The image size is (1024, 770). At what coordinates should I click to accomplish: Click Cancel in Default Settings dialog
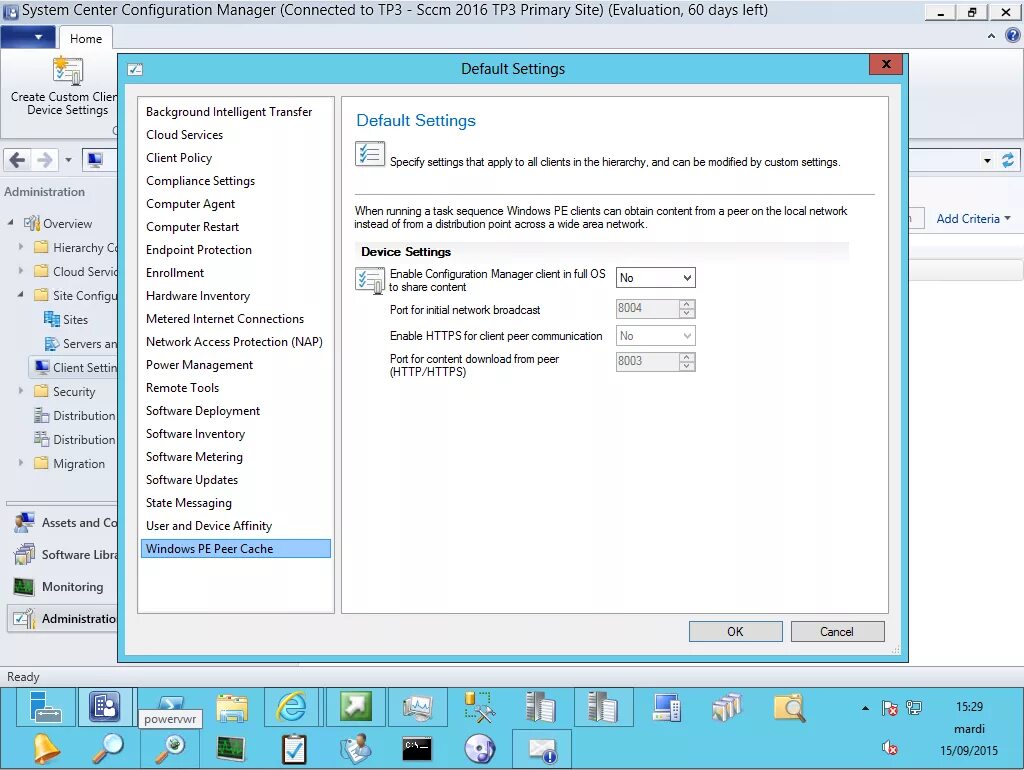coord(837,632)
